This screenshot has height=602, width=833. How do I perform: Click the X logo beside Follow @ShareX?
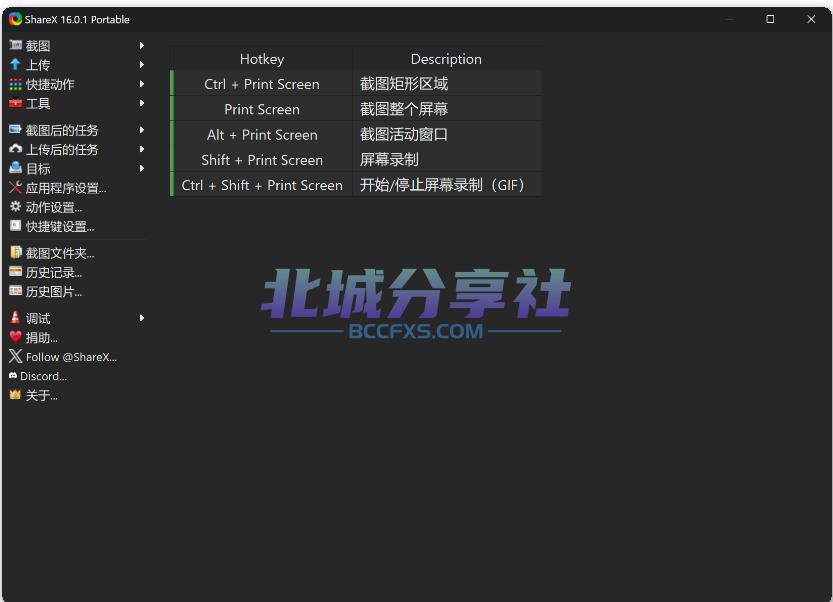(15, 356)
